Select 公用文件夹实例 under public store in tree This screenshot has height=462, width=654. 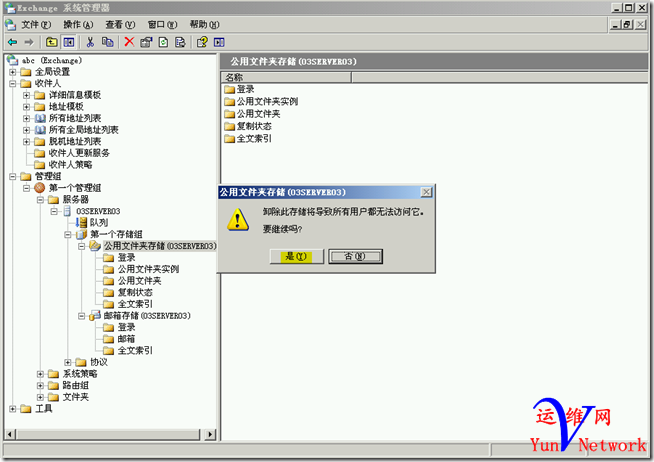(148, 269)
